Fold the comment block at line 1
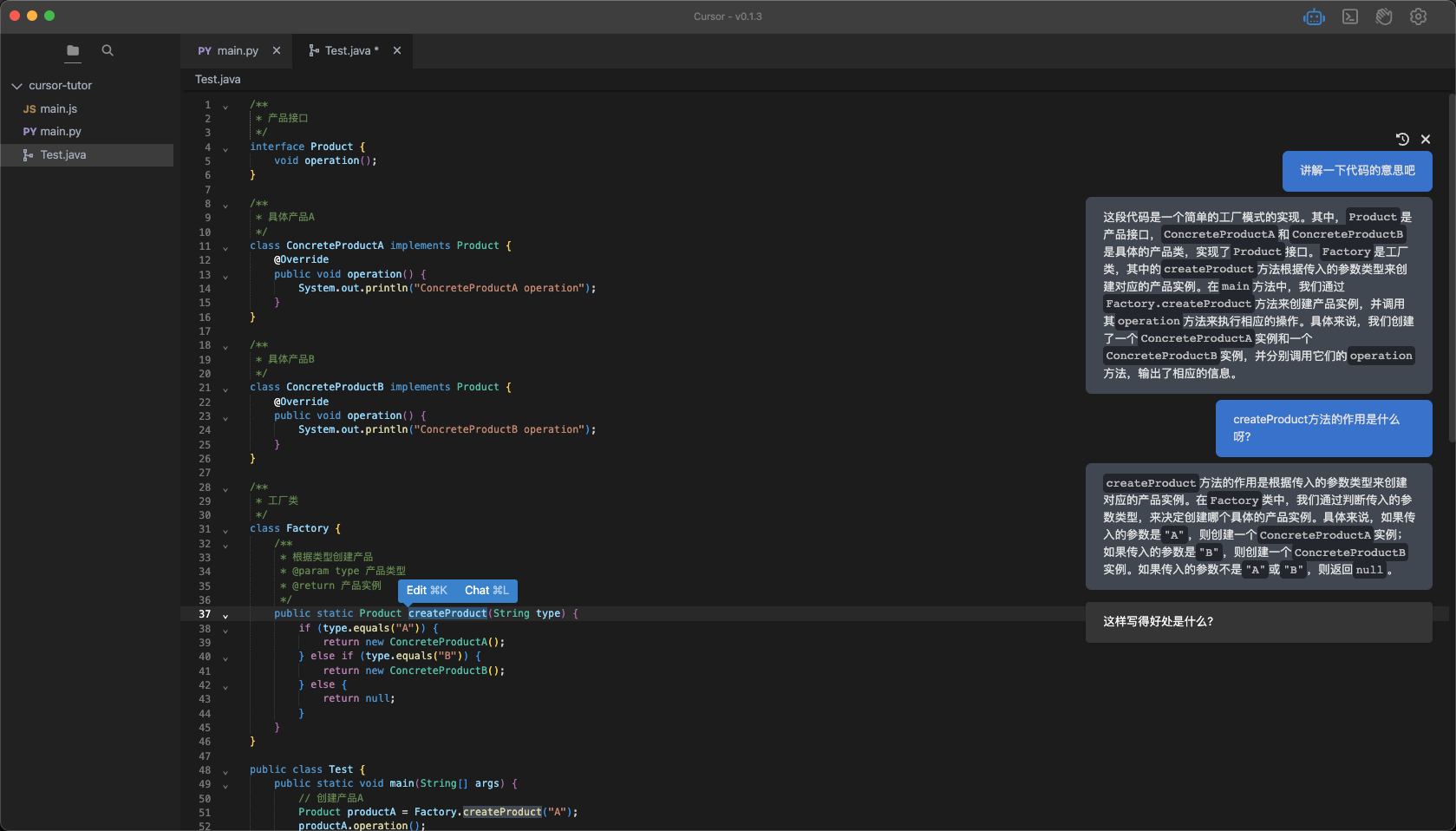The width and height of the screenshot is (1456, 831). (x=225, y=108)
